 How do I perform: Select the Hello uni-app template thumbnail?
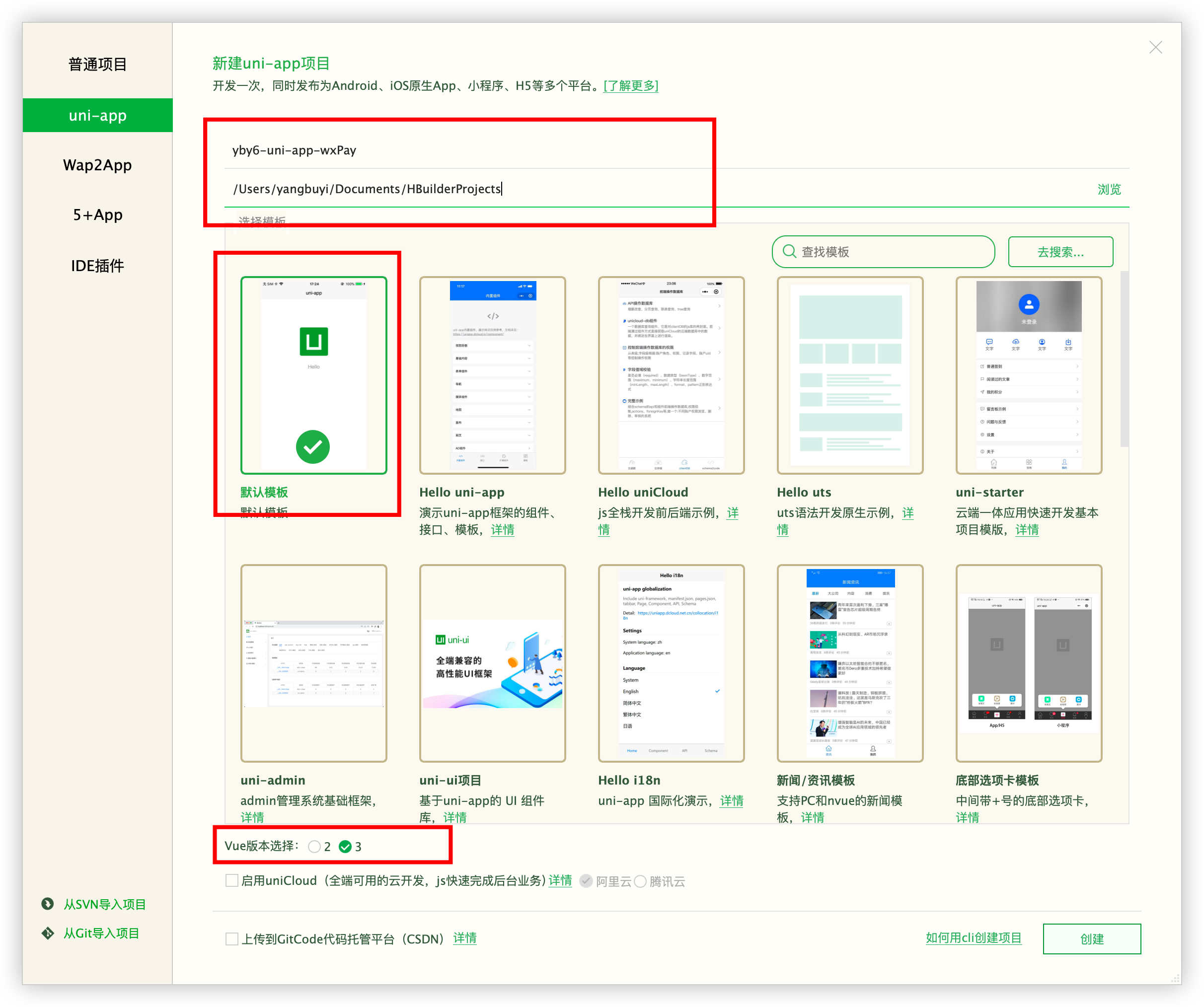point(492,375)
